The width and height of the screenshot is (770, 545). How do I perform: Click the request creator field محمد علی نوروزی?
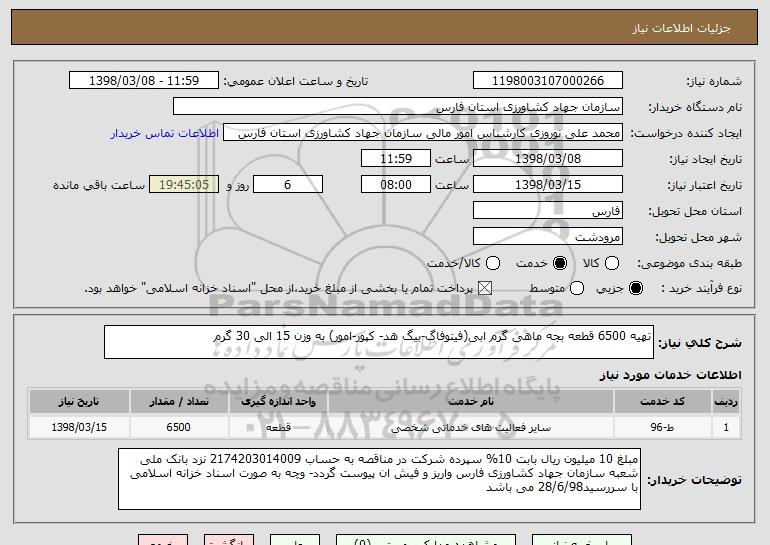(x=423, y=133)
